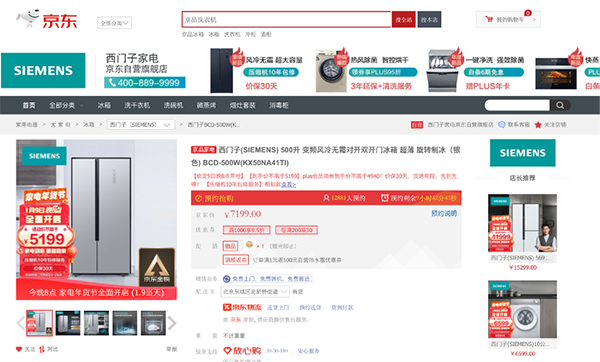Click the 查看> link in promo text
Viewport: 600px width, 362px height.
pos(289,184)
